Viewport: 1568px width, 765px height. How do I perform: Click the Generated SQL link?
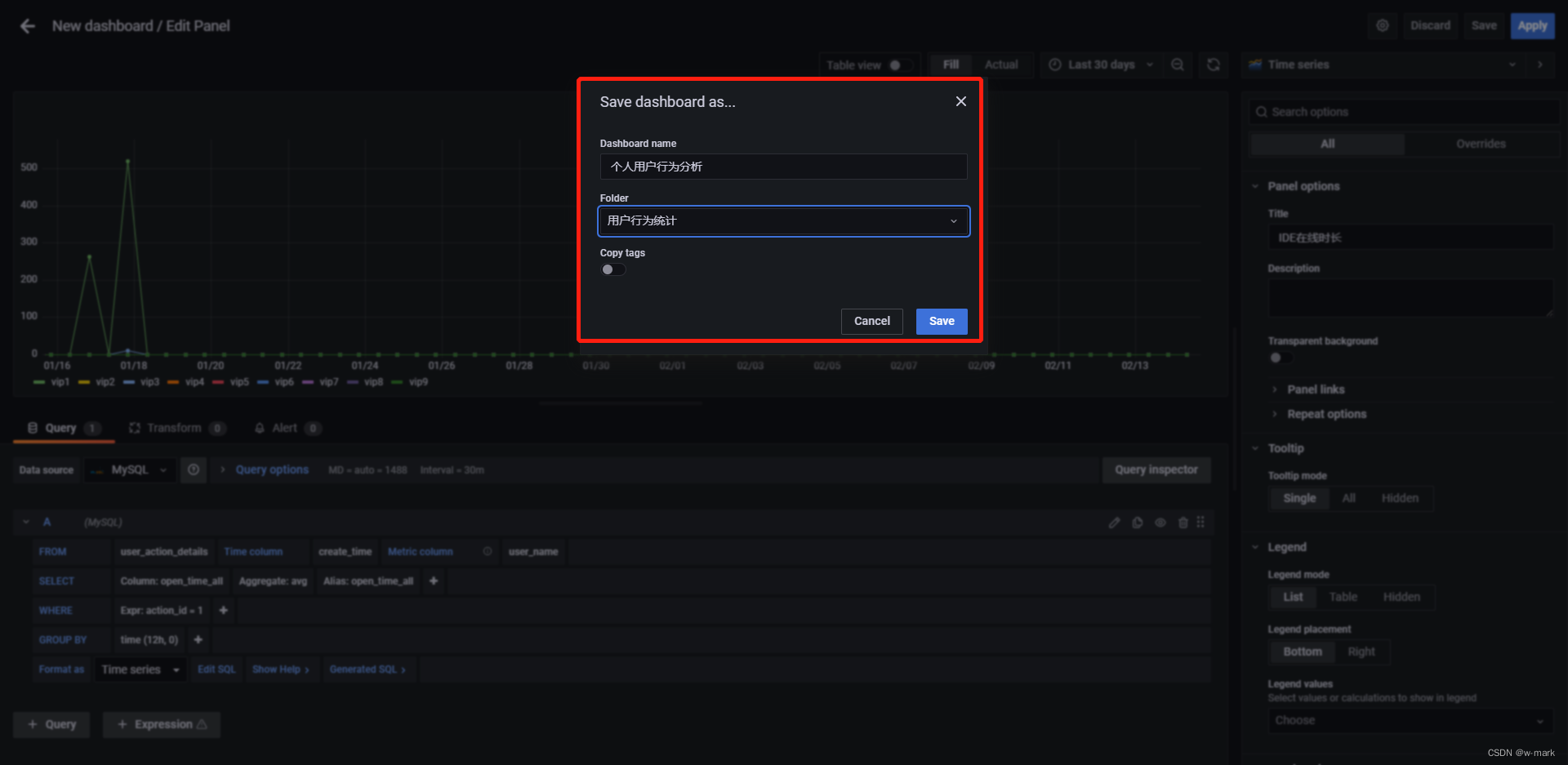coord(367,669)
